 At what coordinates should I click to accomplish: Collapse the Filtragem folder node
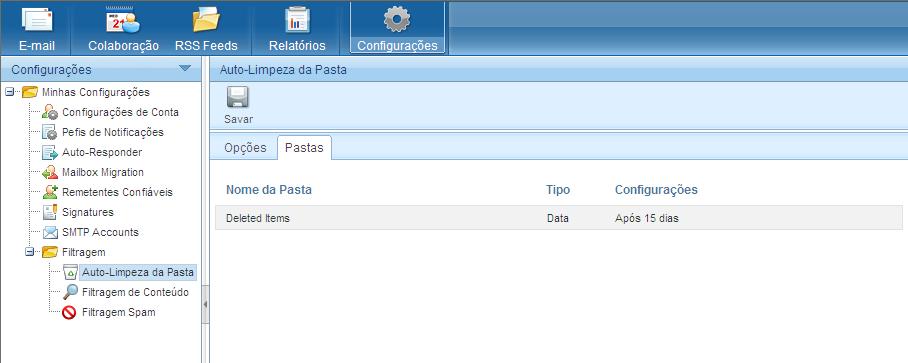[x=30, y=252]
